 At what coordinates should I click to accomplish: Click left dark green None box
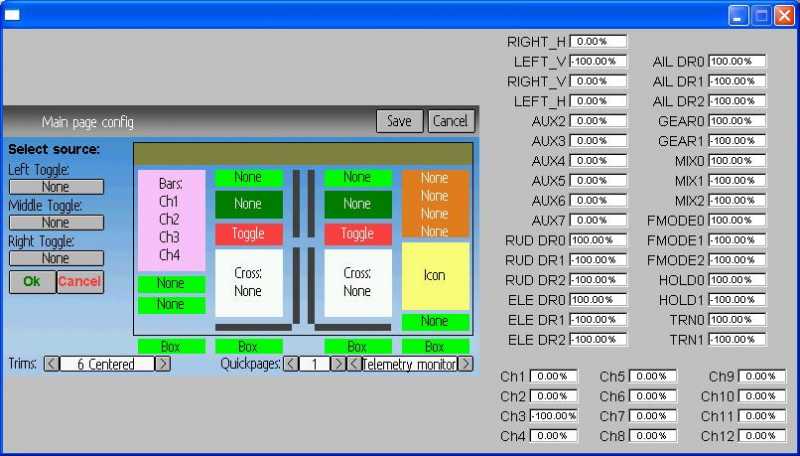pyautogui.click(x=248, y=204)
